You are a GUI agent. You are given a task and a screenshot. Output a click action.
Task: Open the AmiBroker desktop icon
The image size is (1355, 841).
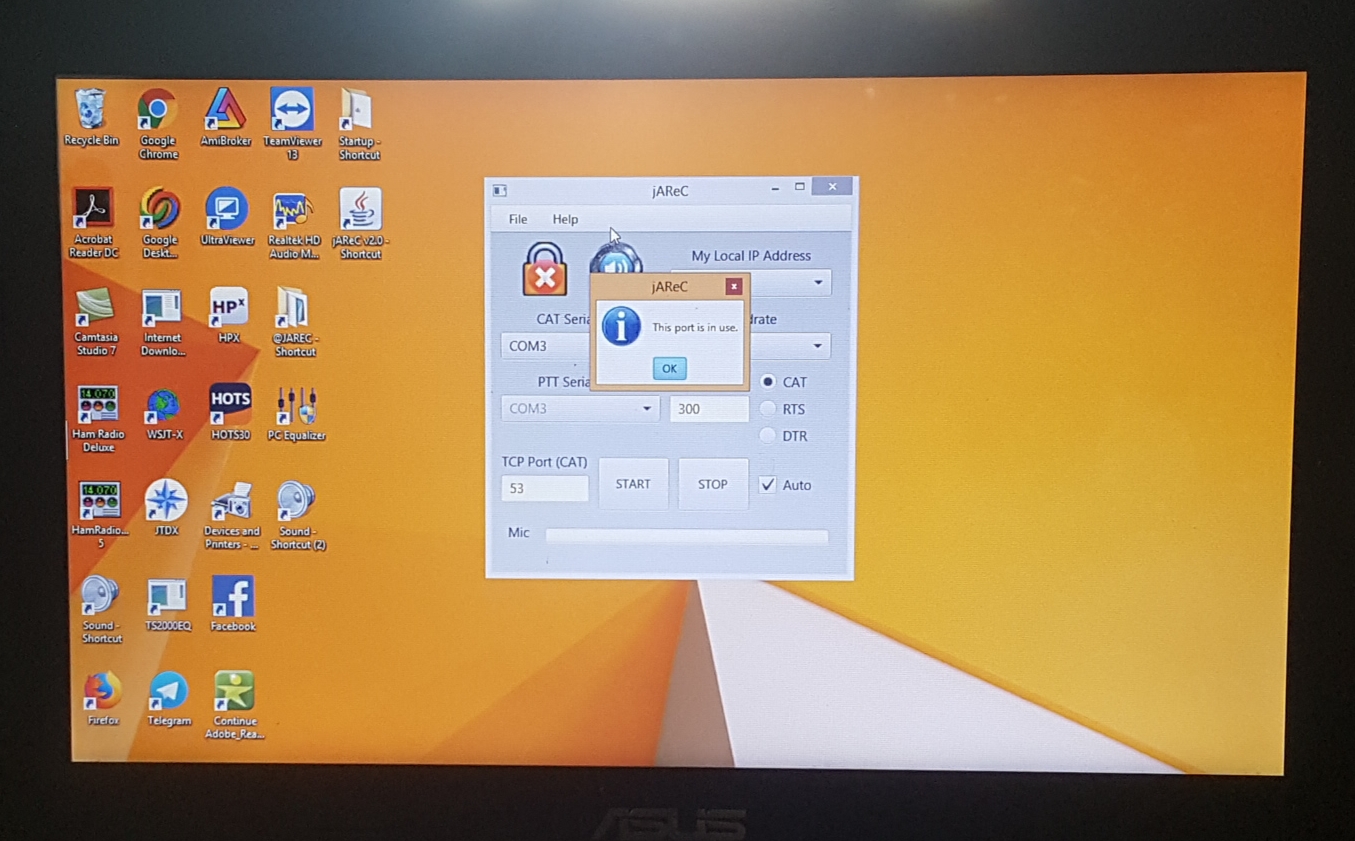click(x=225, y=112)
